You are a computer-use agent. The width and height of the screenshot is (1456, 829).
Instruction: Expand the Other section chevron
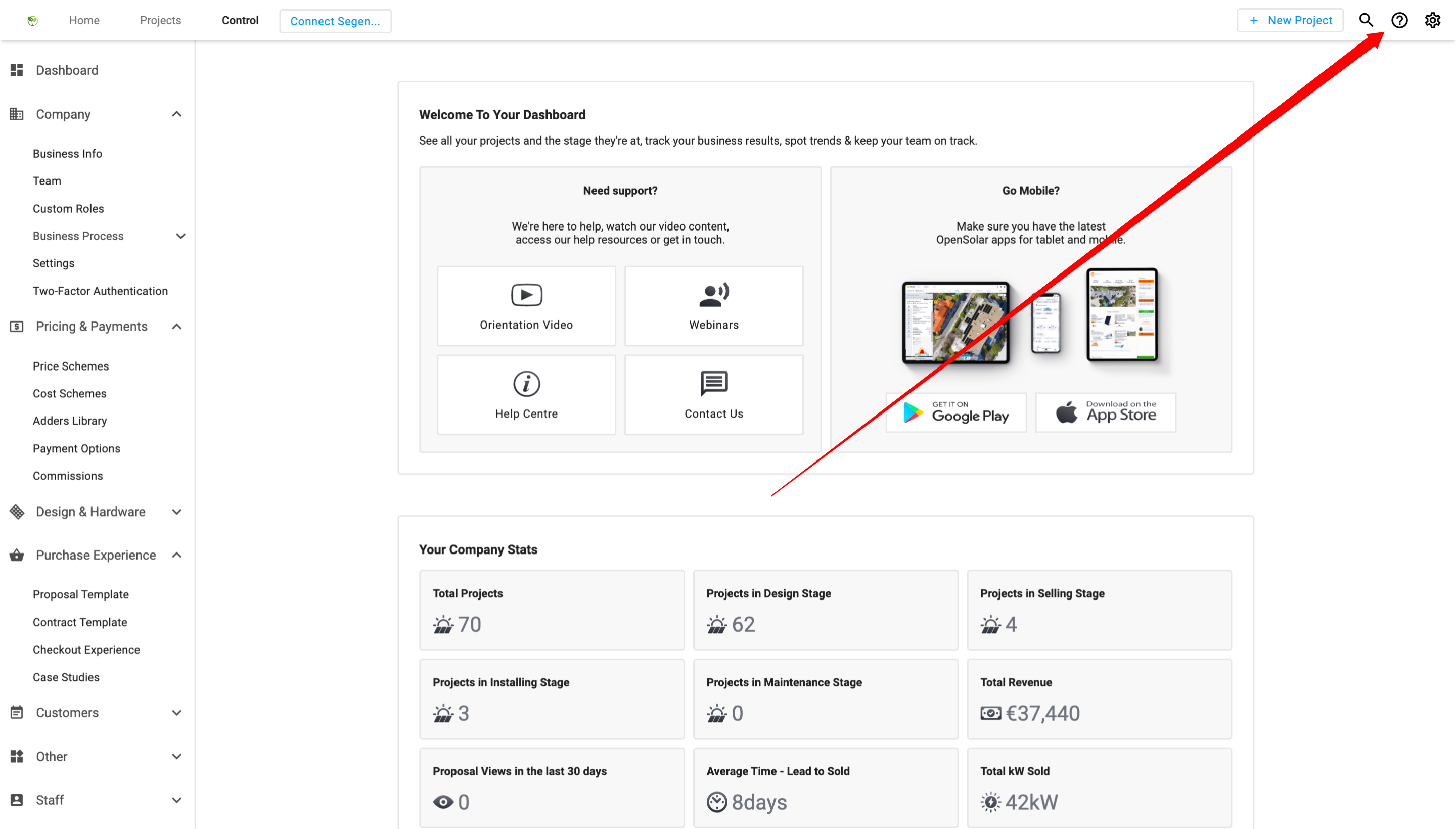pos(176,756)
